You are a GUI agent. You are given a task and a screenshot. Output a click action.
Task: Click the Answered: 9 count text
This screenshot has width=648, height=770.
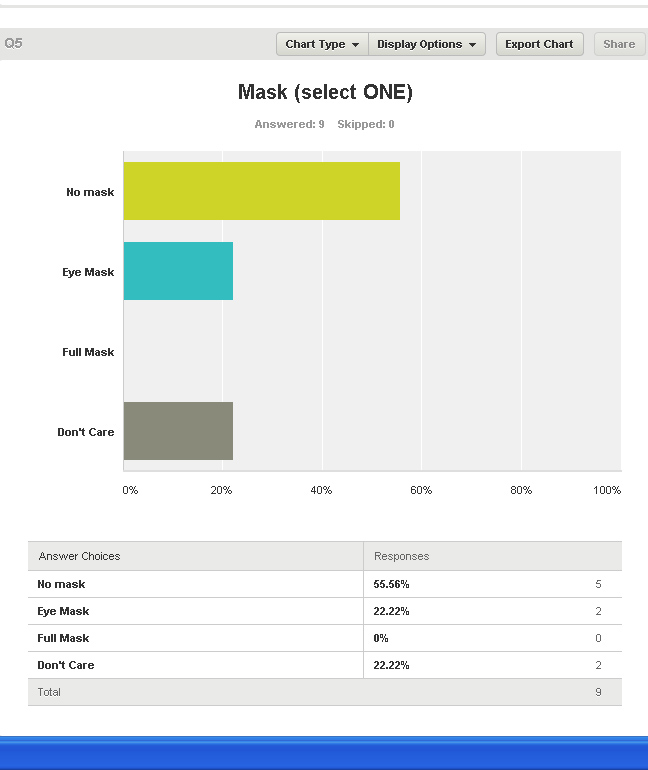[x=289, y=125]
